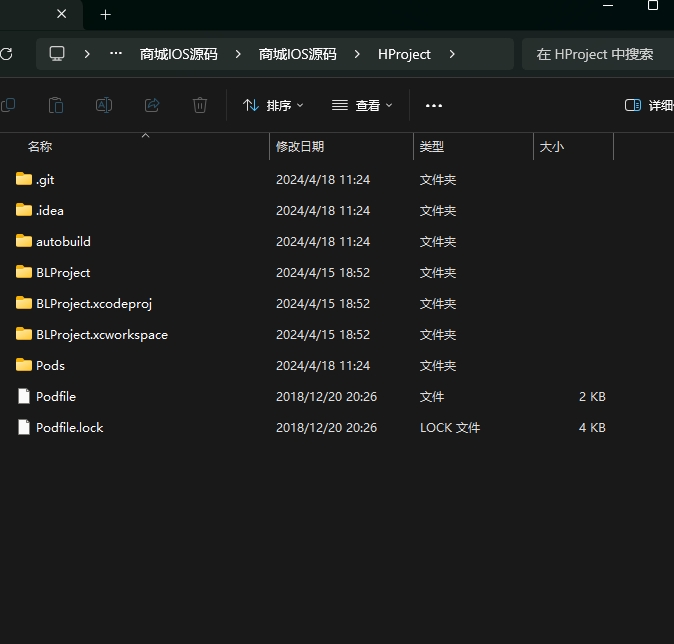Click the HProject breadcrumb segment
This screenshot has width=674, height=644.
404,54
